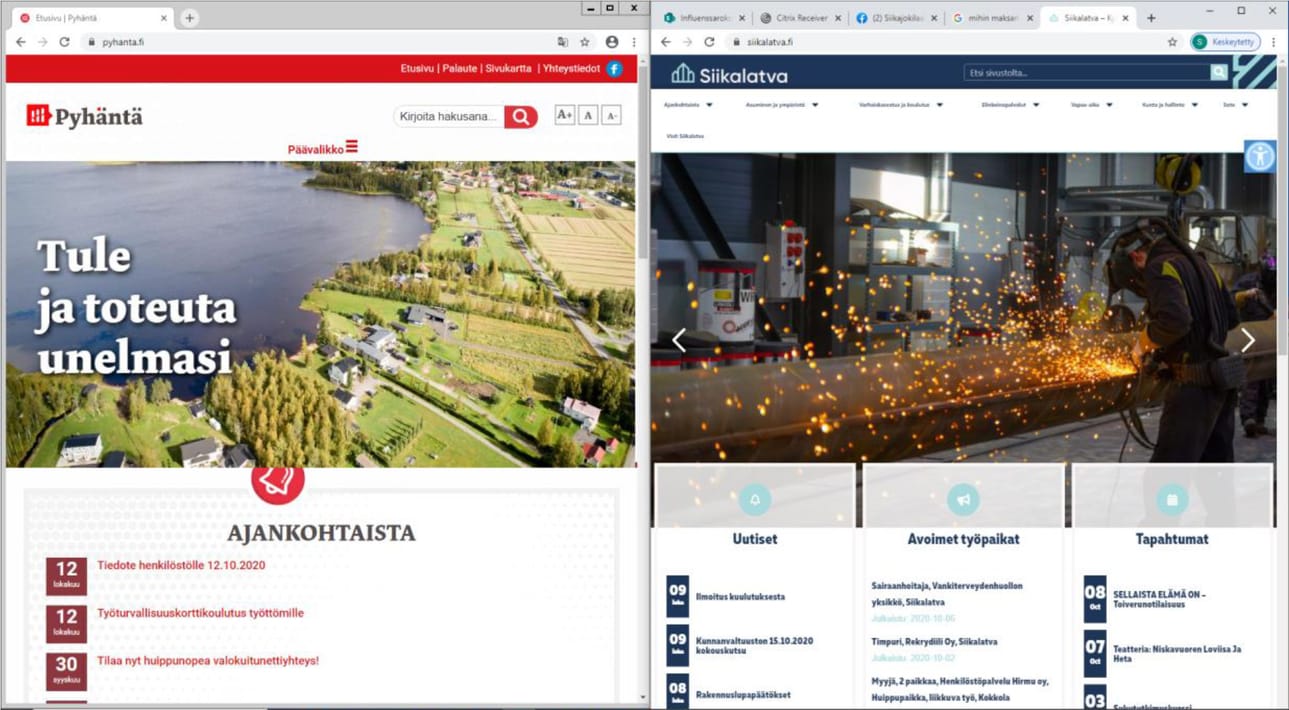Close the Siikalatva tab
Screen dimensions: 1289x710
(1126, 18)
